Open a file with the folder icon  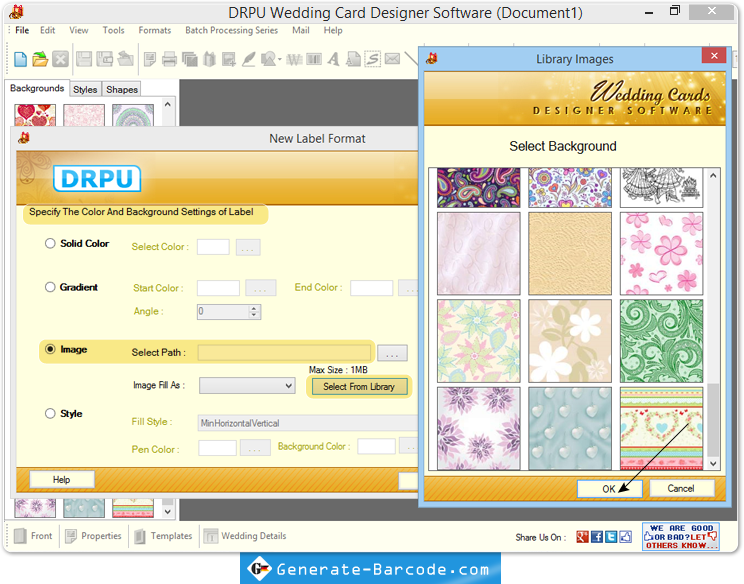pyautogui.click(x=40, y=59)
